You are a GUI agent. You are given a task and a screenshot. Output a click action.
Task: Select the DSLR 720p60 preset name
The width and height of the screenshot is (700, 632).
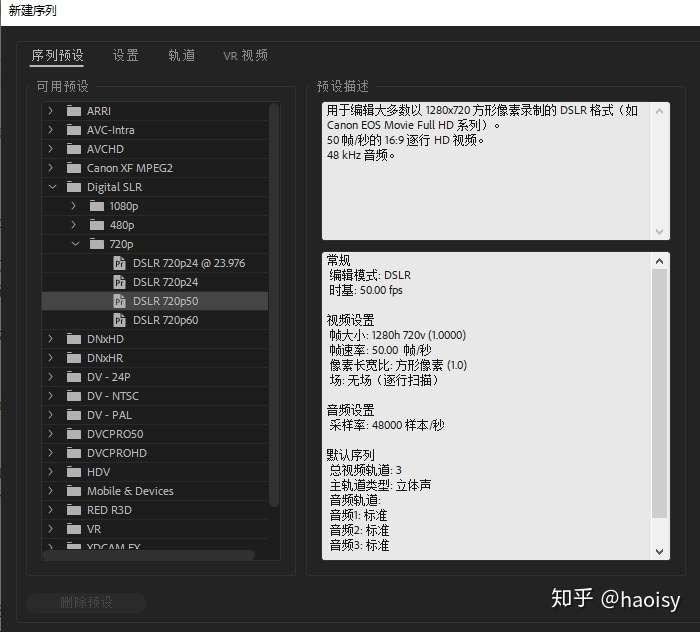tap(166, 320)
